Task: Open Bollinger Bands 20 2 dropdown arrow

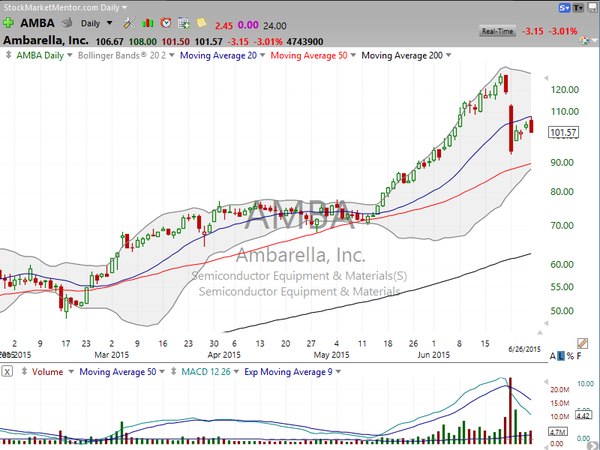Action: point(172,55)
